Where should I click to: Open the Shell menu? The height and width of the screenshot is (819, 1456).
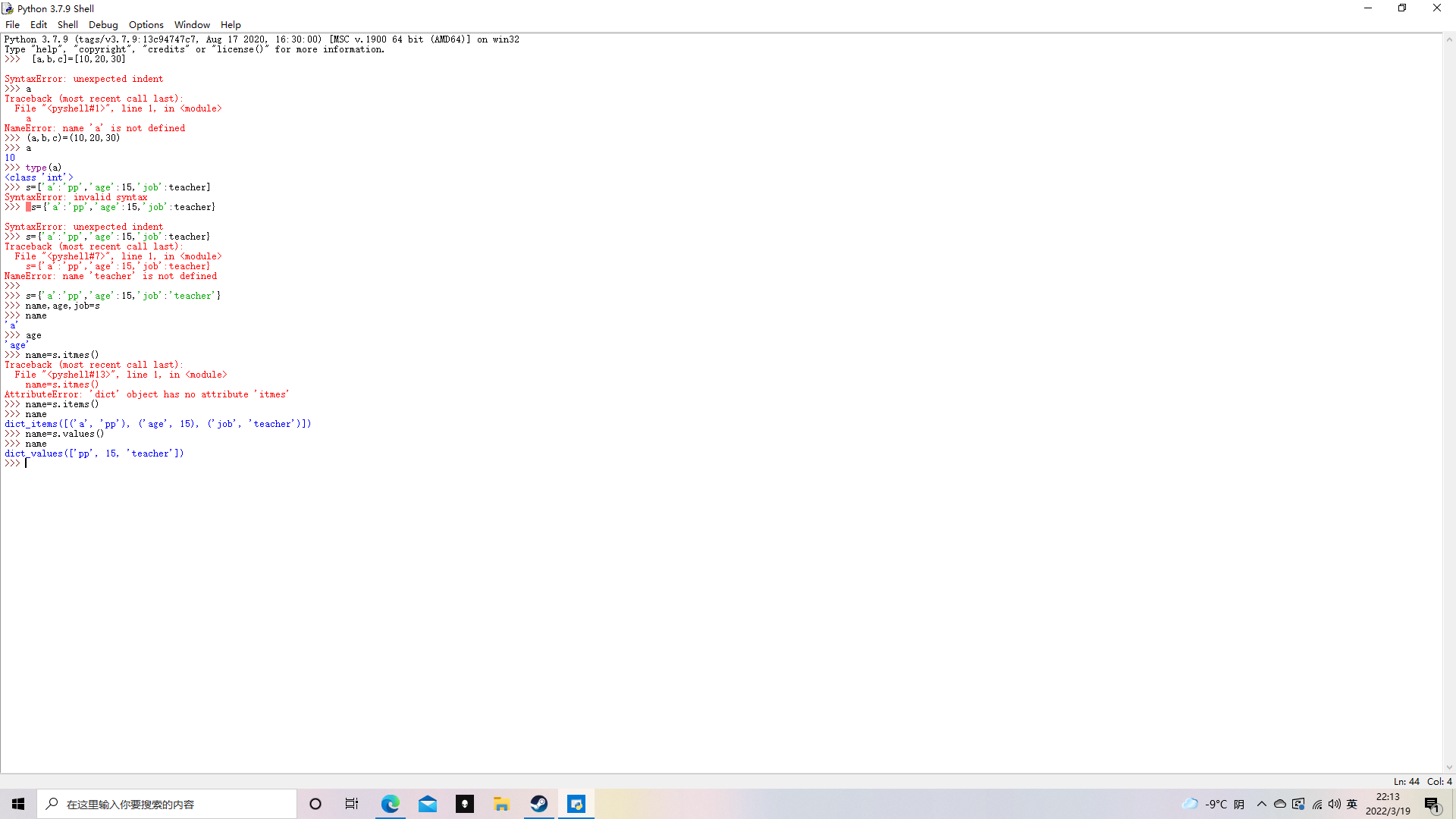tap(67, 25)
